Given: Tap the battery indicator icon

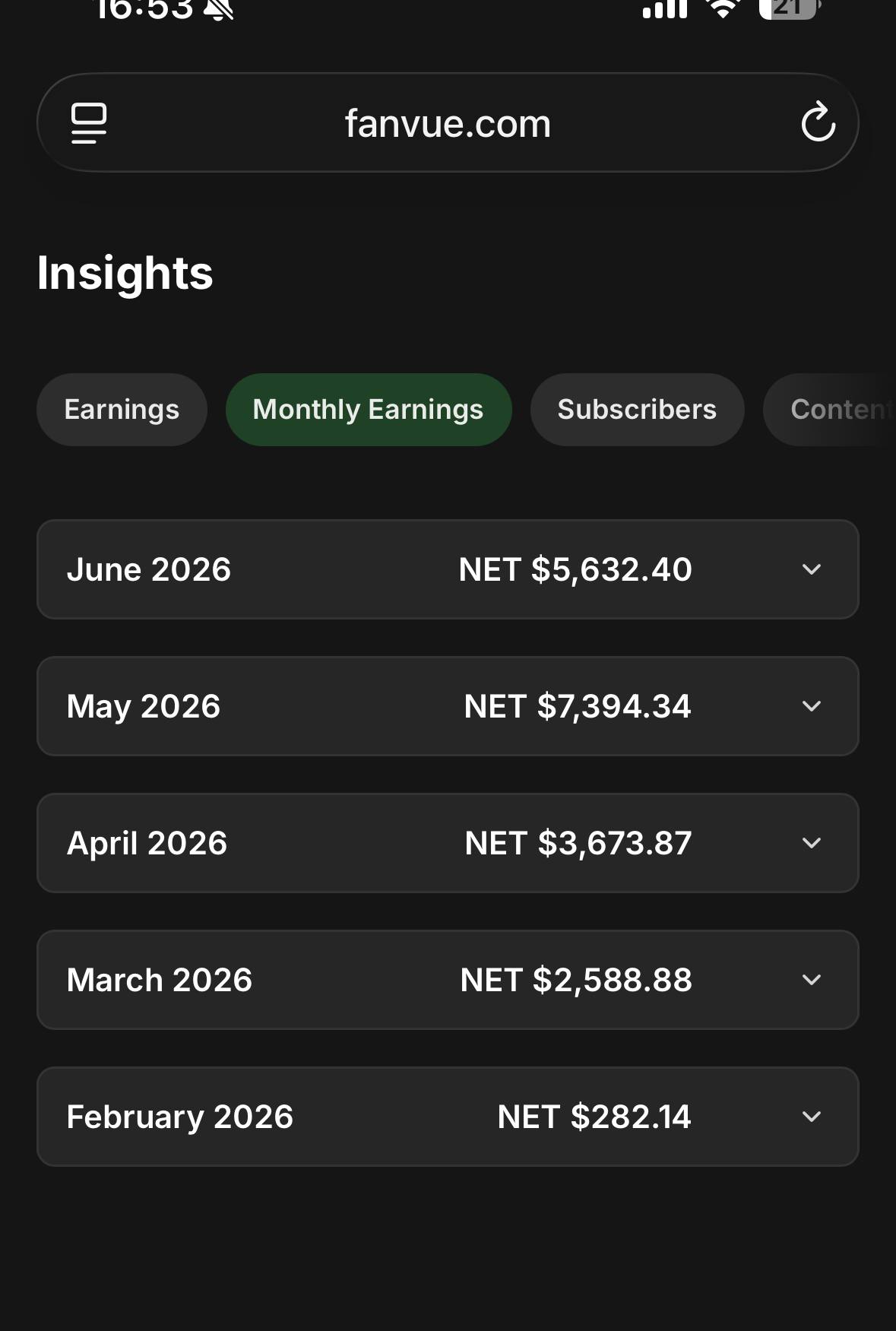Looking at the screenshot, I should click(789, 8).
